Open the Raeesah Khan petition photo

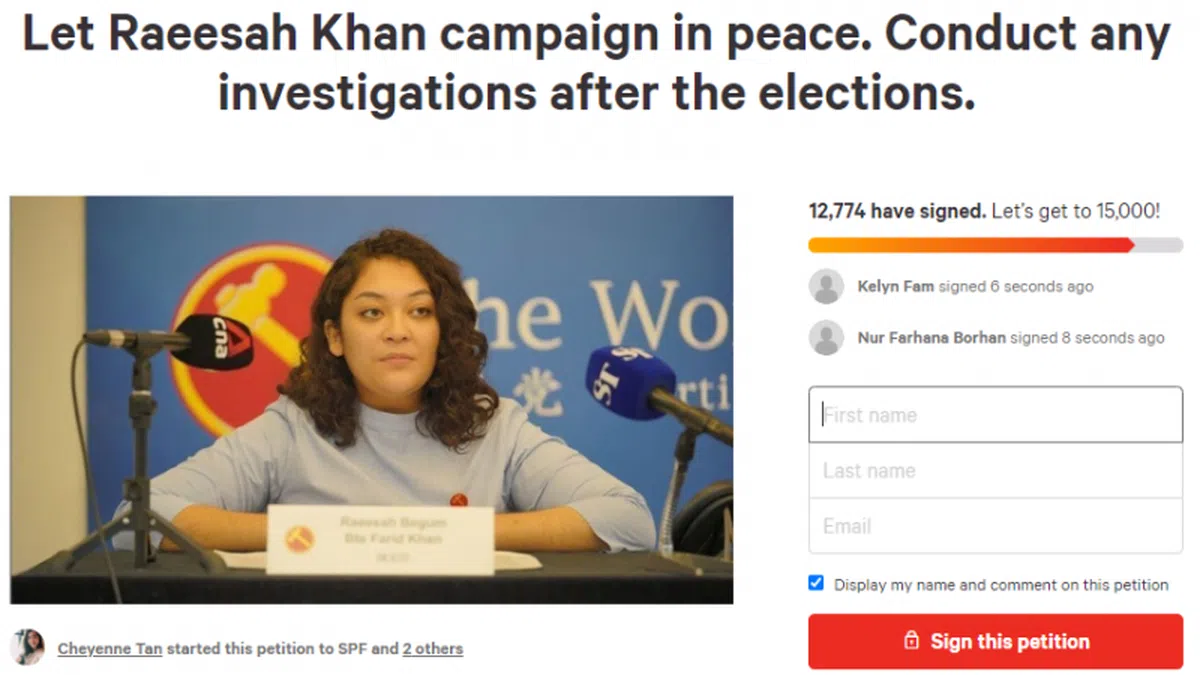click(372, 400)
